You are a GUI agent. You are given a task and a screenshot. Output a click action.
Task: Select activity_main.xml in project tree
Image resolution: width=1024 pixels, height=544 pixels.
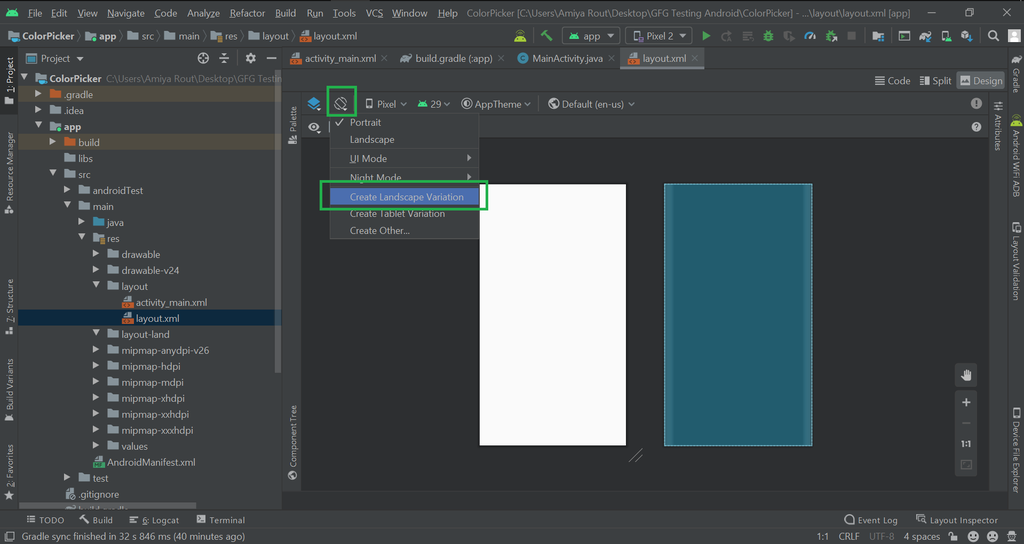tap(171, 302)
